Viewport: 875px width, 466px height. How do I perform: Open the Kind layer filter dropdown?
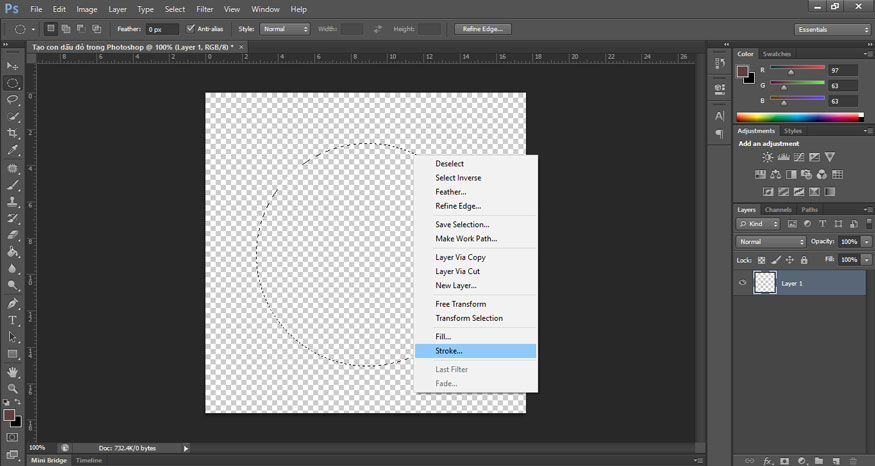(758, 224)
